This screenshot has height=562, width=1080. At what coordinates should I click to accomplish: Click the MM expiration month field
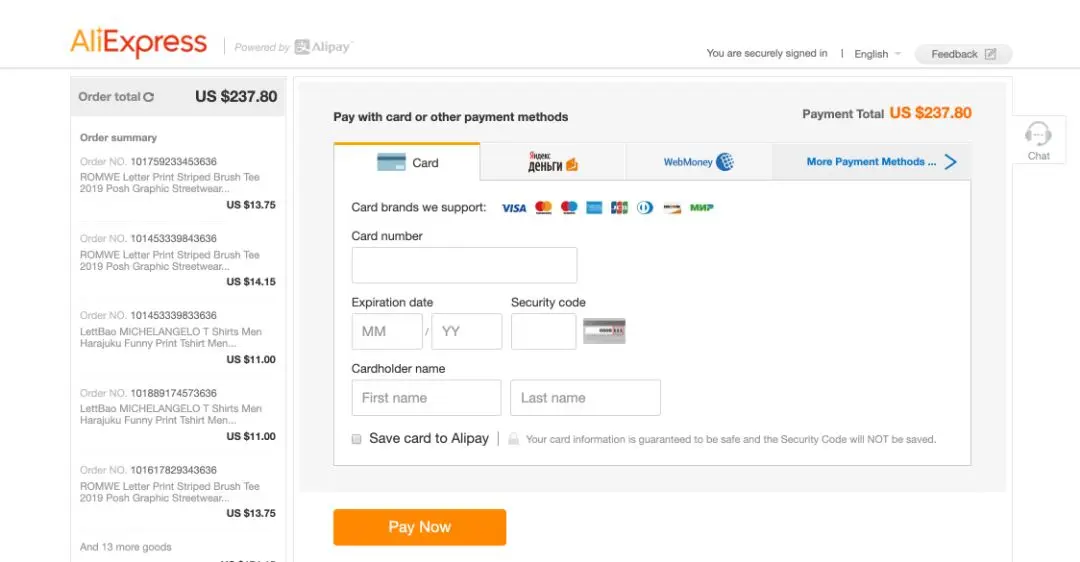click(387, 331)
